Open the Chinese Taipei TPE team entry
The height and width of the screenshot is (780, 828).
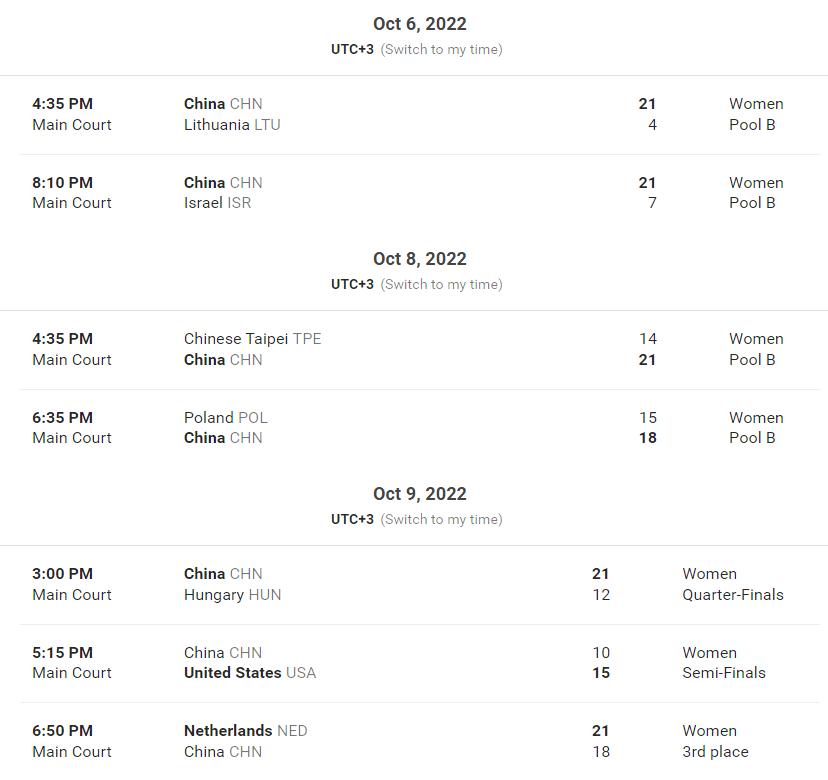pos(252,339)
